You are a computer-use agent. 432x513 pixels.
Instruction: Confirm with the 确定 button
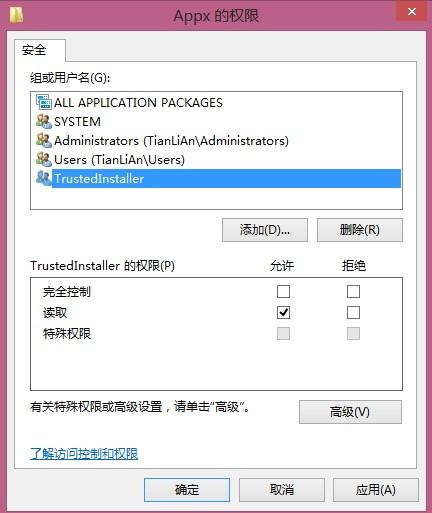pyautogui.click(x=187, y=490)
